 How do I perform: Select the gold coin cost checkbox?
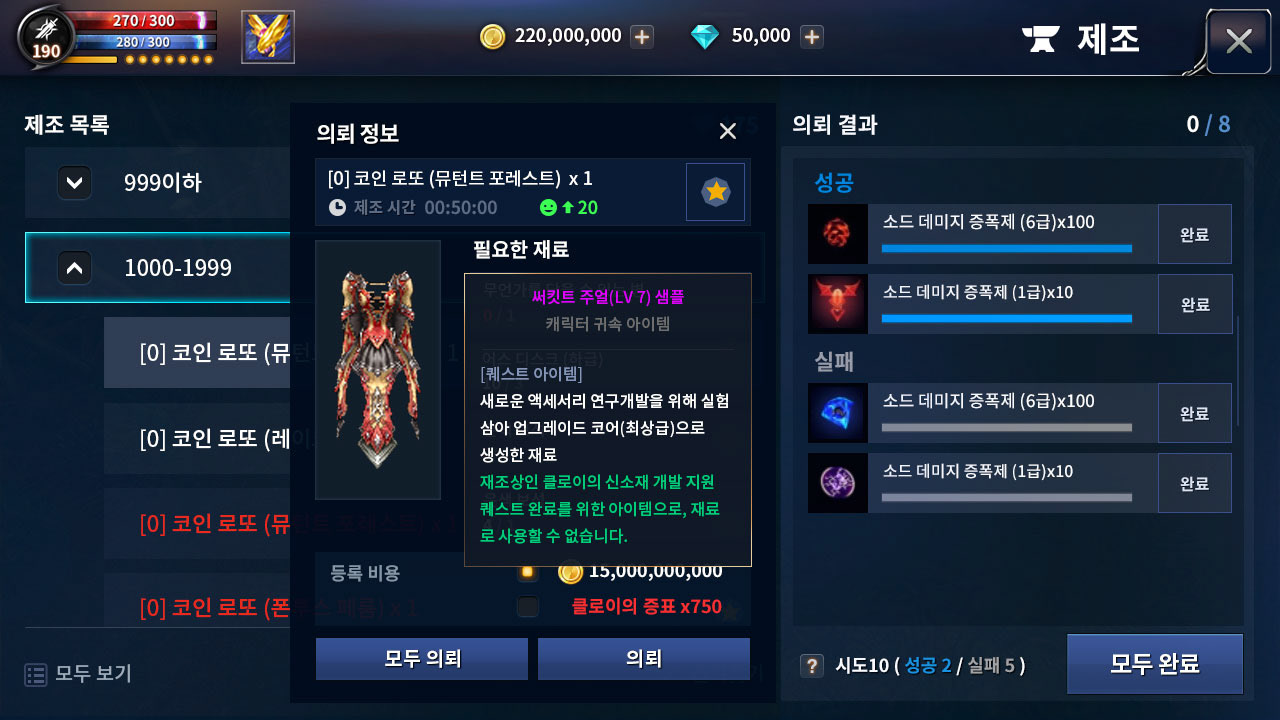pos(528,572)
